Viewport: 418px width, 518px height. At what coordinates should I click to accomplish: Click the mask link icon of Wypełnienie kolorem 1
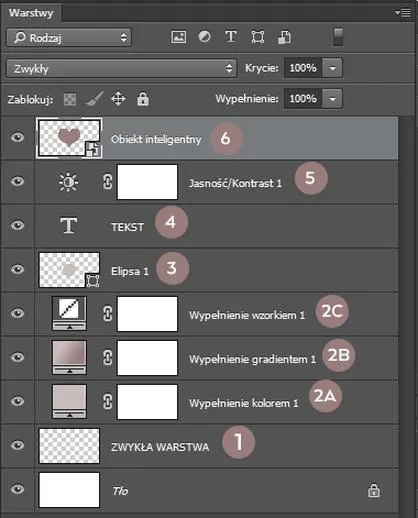[x=107, y=402]
